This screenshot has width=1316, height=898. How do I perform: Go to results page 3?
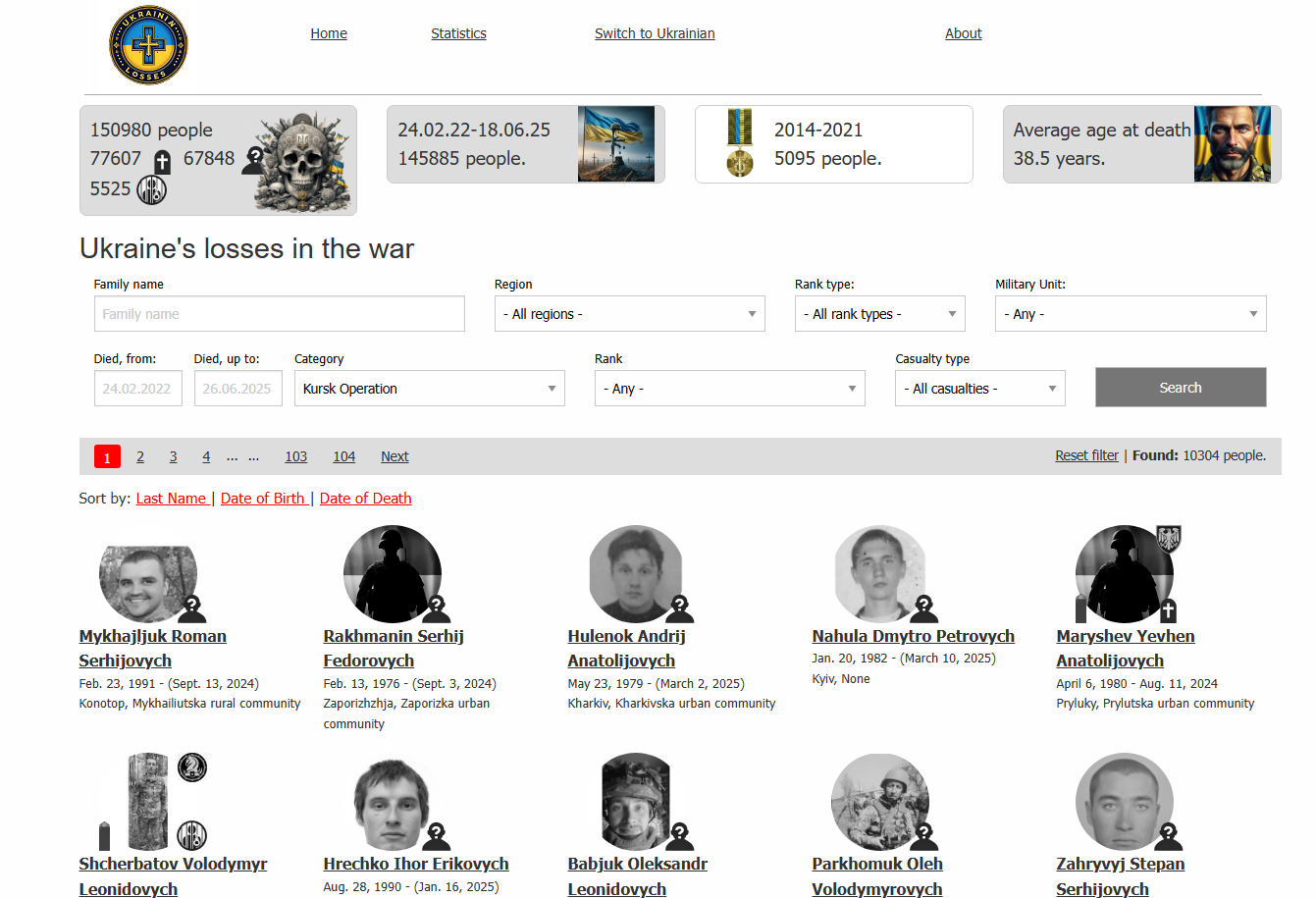click(x=173, y=456)
